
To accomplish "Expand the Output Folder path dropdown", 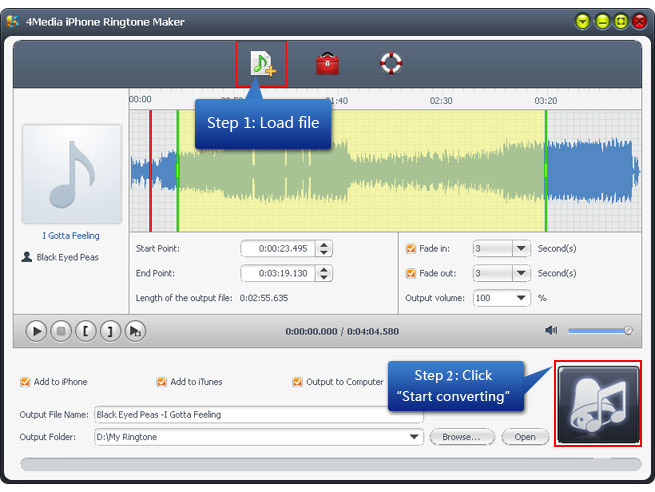I will [415, 437].
